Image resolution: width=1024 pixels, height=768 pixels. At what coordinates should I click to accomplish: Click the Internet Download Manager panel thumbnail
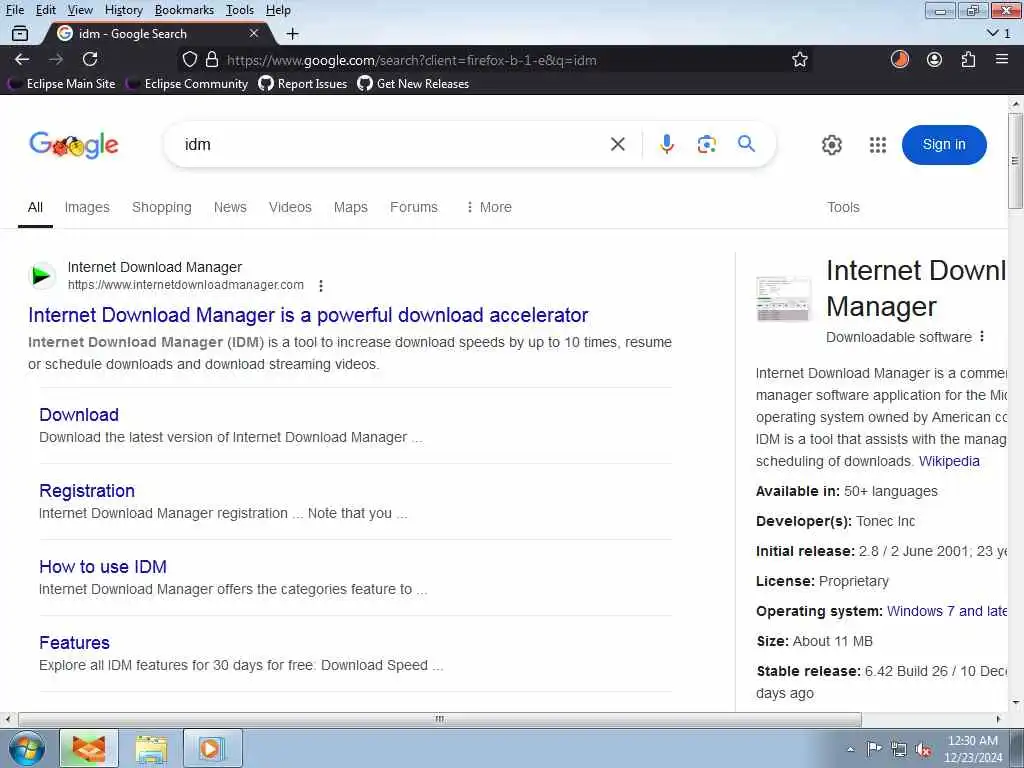click(784, 298)
